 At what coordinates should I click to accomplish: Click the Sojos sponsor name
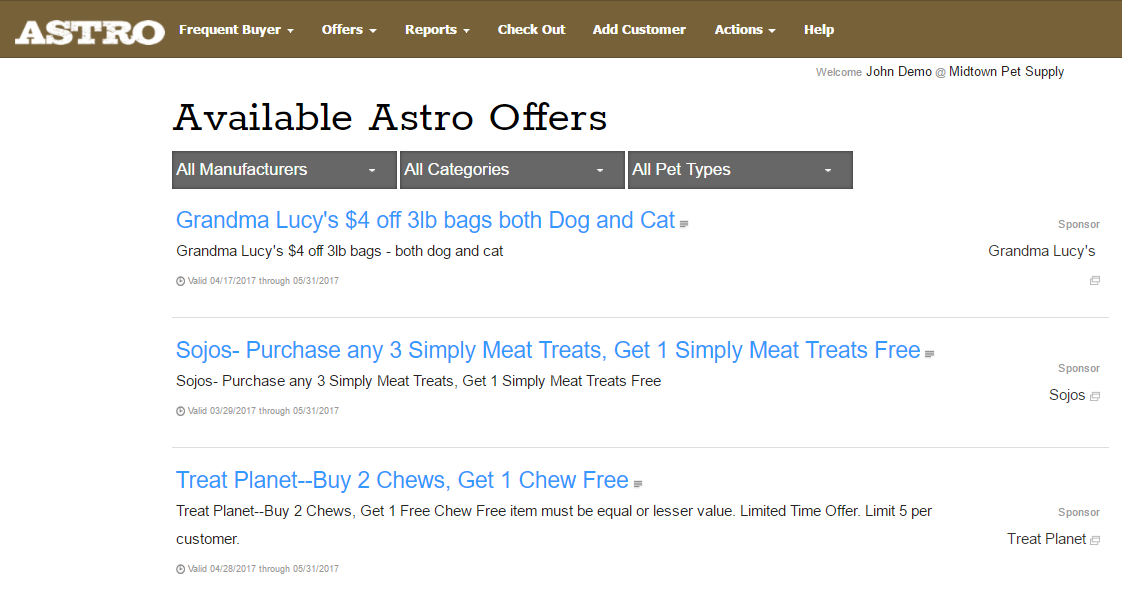coord(1067,395)
